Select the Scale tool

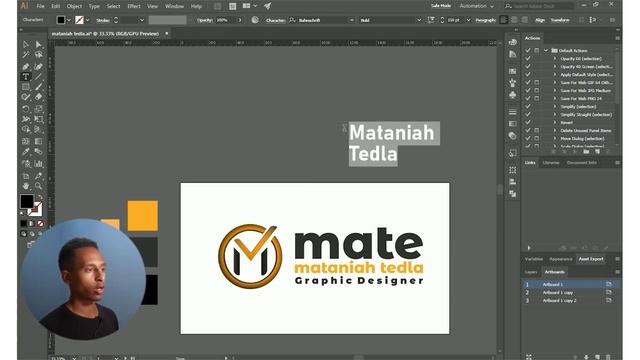[38, 109]
